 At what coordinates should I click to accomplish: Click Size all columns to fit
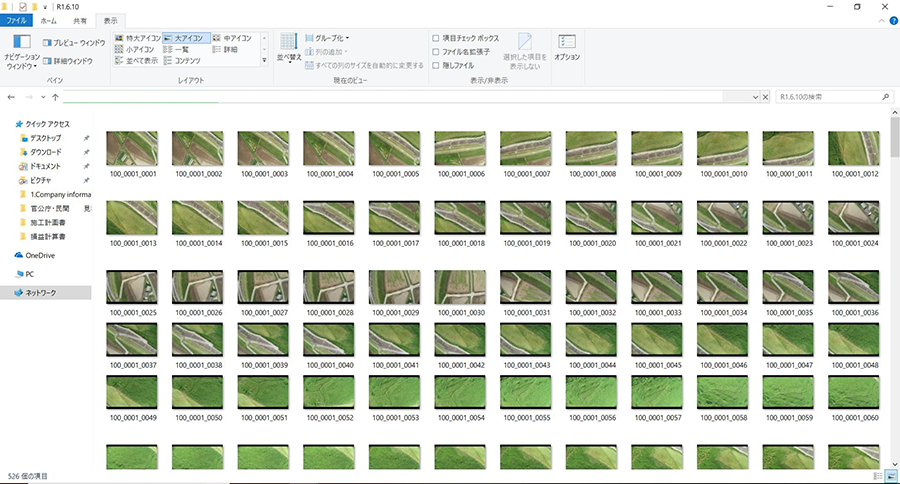point(364,65)
